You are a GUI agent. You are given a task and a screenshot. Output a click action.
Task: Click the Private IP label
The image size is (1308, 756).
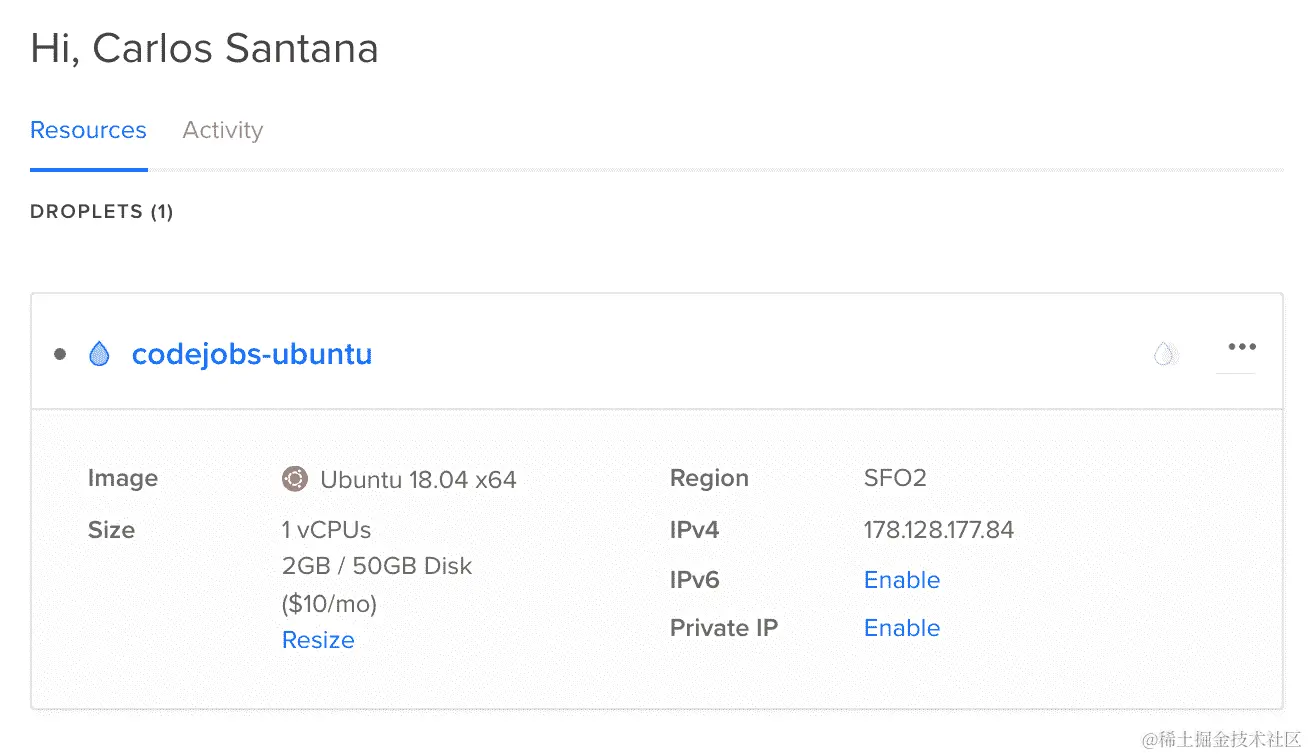pos(724,628)
